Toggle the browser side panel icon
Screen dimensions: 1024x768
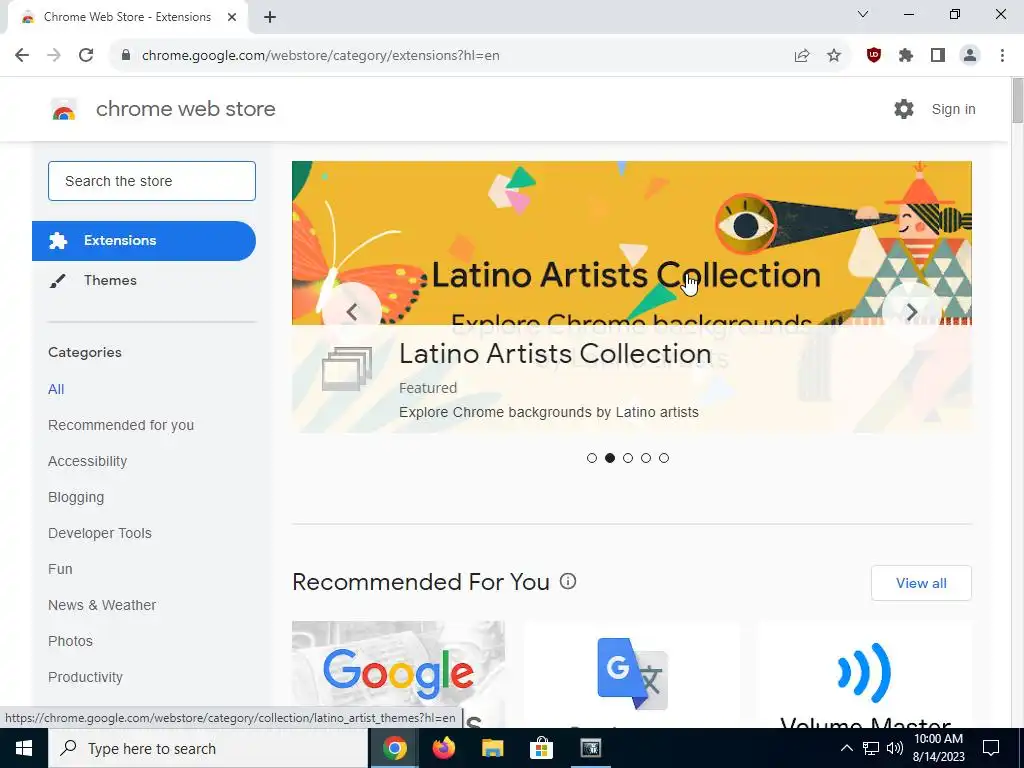[938, 56]
